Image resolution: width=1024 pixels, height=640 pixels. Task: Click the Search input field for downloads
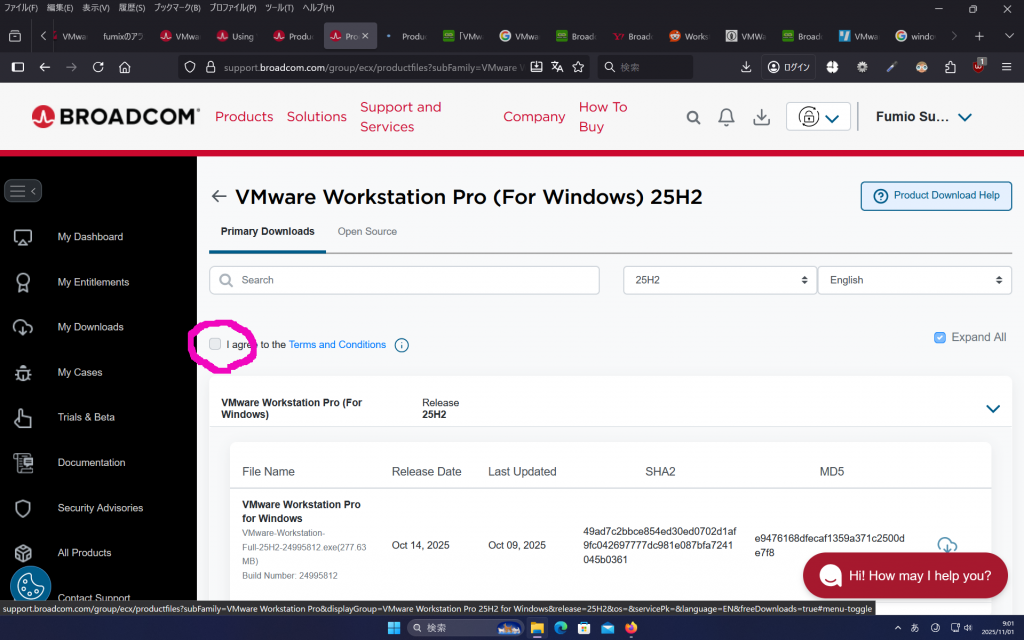coord(405,280)
